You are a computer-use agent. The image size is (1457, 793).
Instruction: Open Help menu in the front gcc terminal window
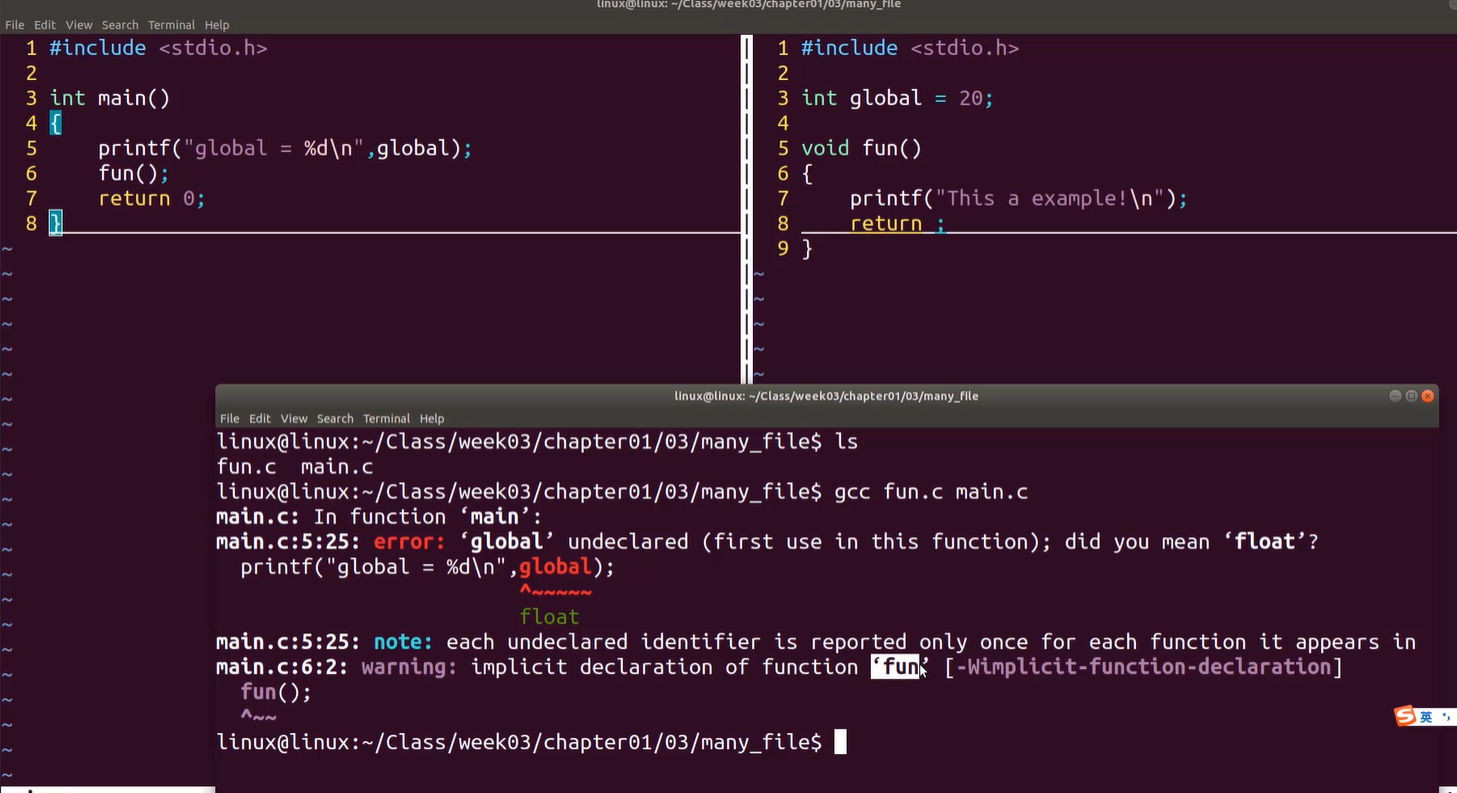(x=432, y=419)
